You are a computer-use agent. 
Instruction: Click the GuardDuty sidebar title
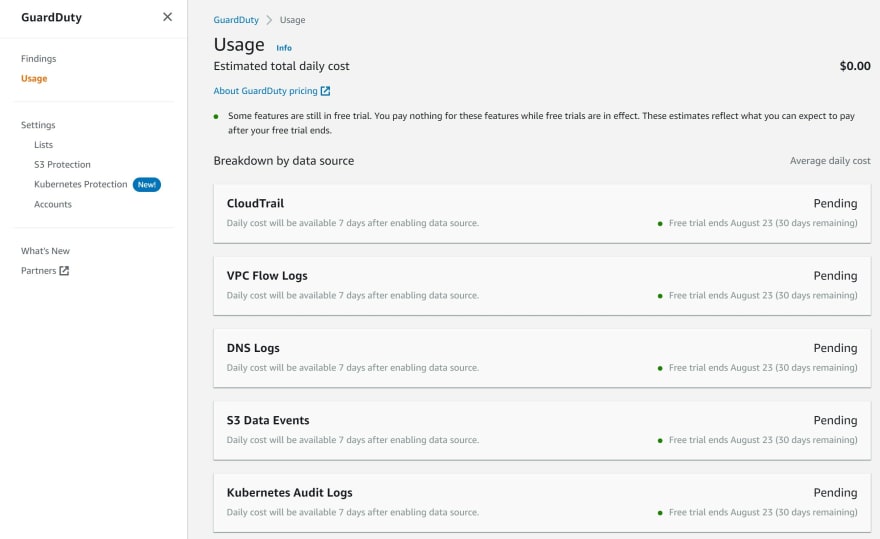pyautogui.click(x=51, y=17)
